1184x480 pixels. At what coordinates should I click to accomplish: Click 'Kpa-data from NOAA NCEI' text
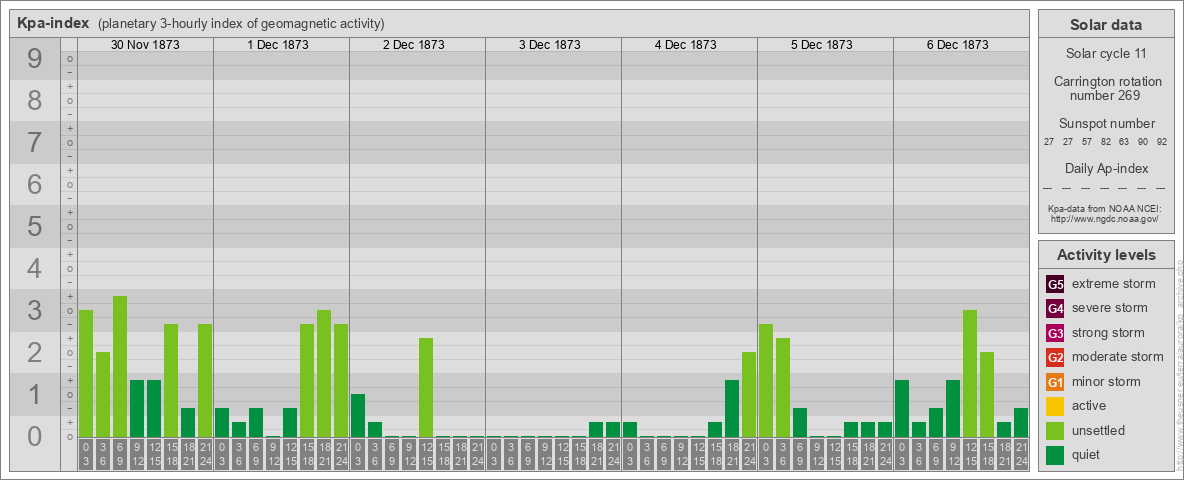coord(1105,208)
